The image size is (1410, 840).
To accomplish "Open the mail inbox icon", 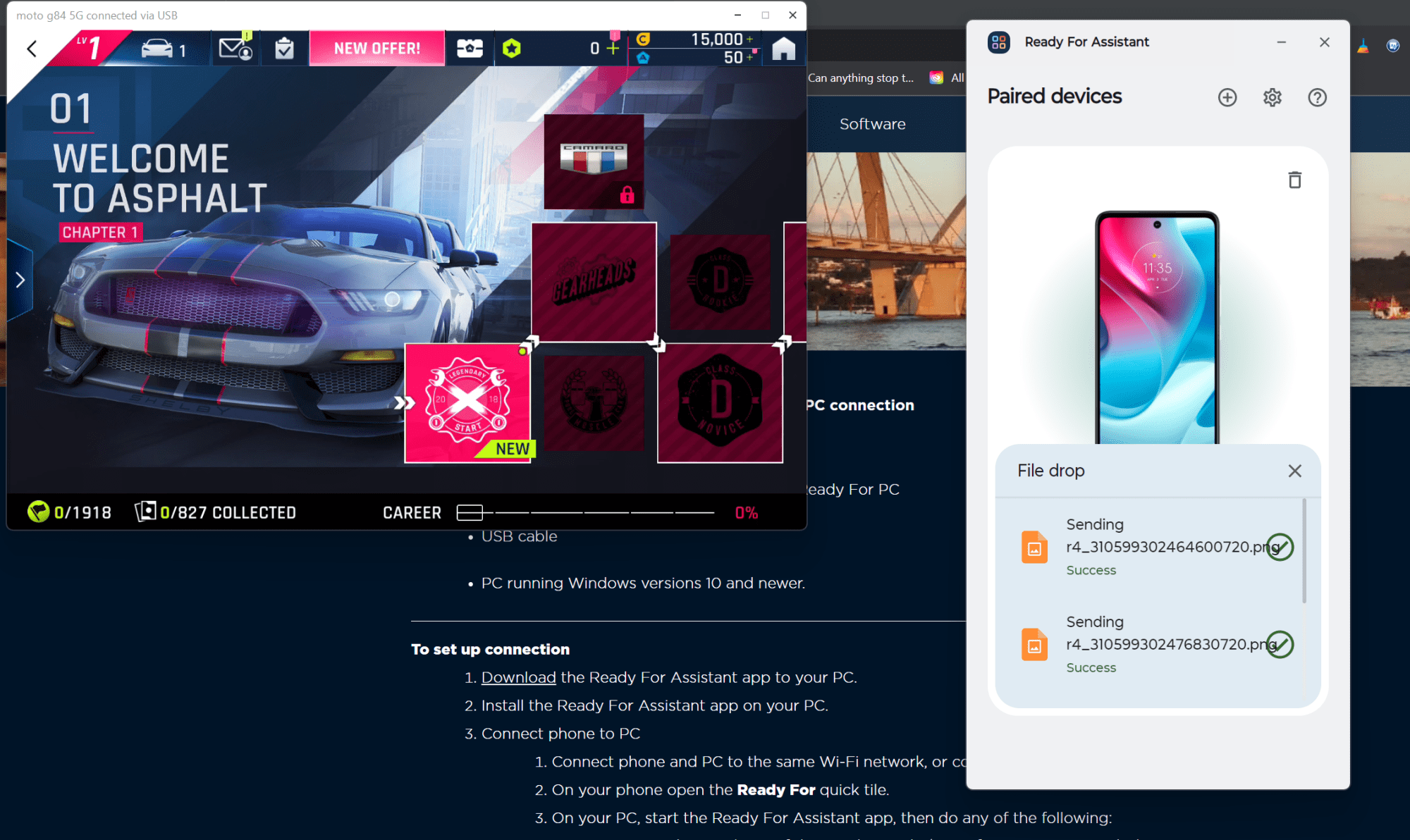I will point(235,49).
